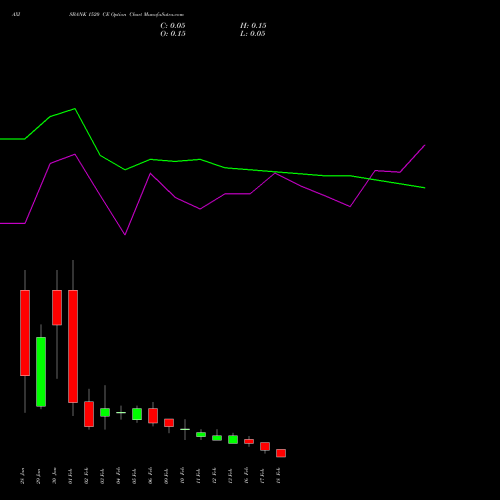Screen dimensions: 500x500
Task: Select the last red candle for 18 Feb
Action: (x=281, y=453)
